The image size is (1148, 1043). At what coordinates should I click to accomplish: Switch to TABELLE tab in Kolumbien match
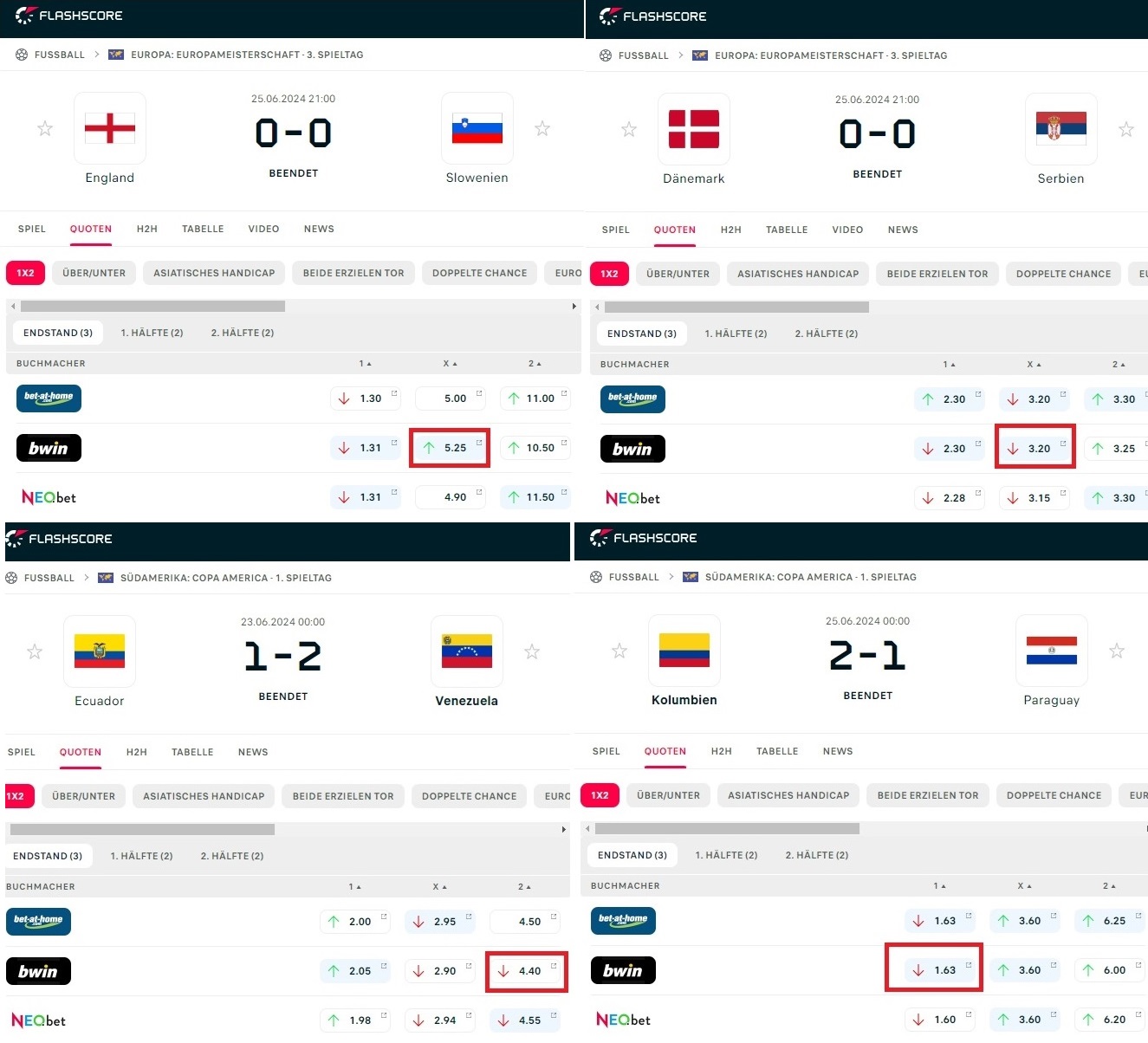777,751
